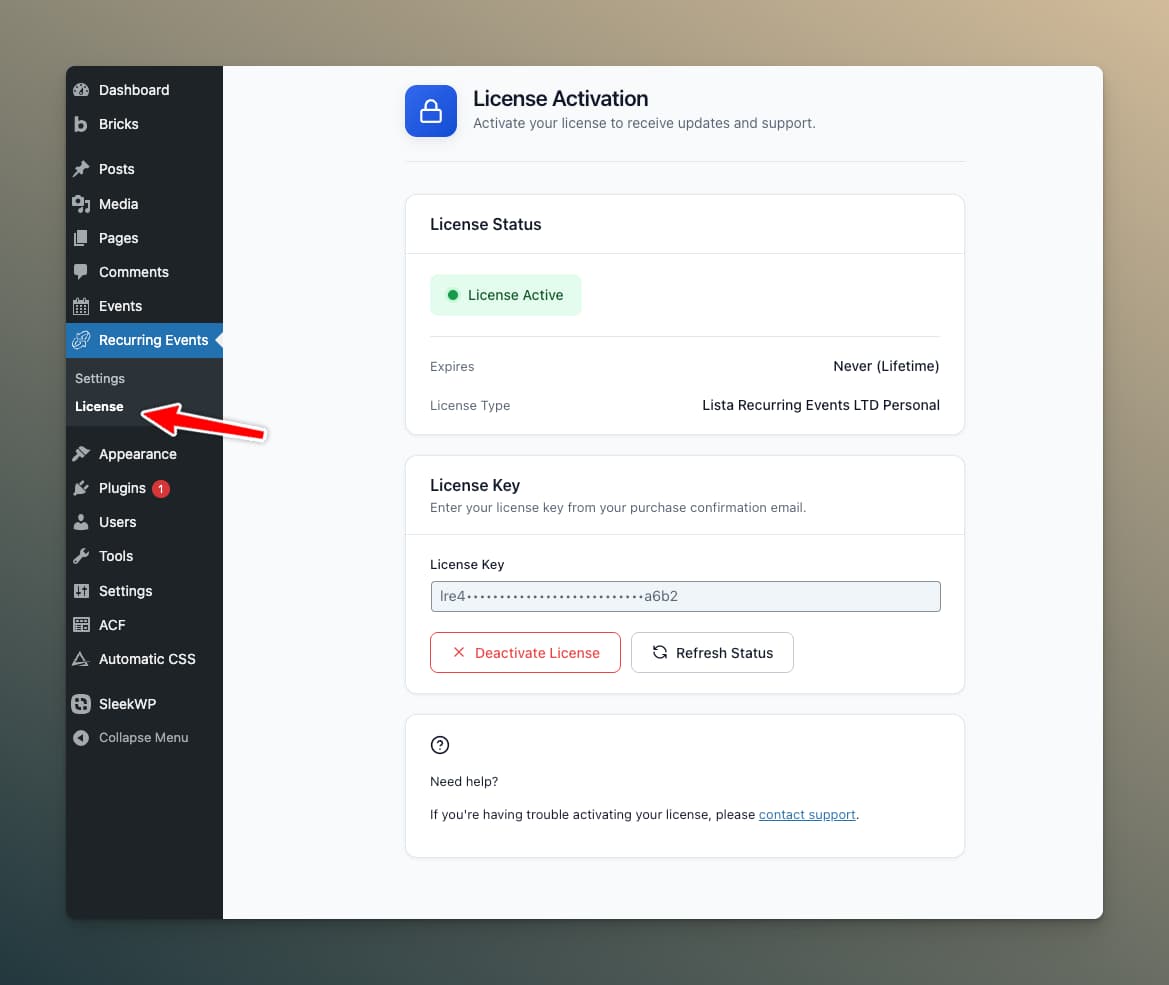Open the Comments section
1169x985 pixels.
pos(133,271)
